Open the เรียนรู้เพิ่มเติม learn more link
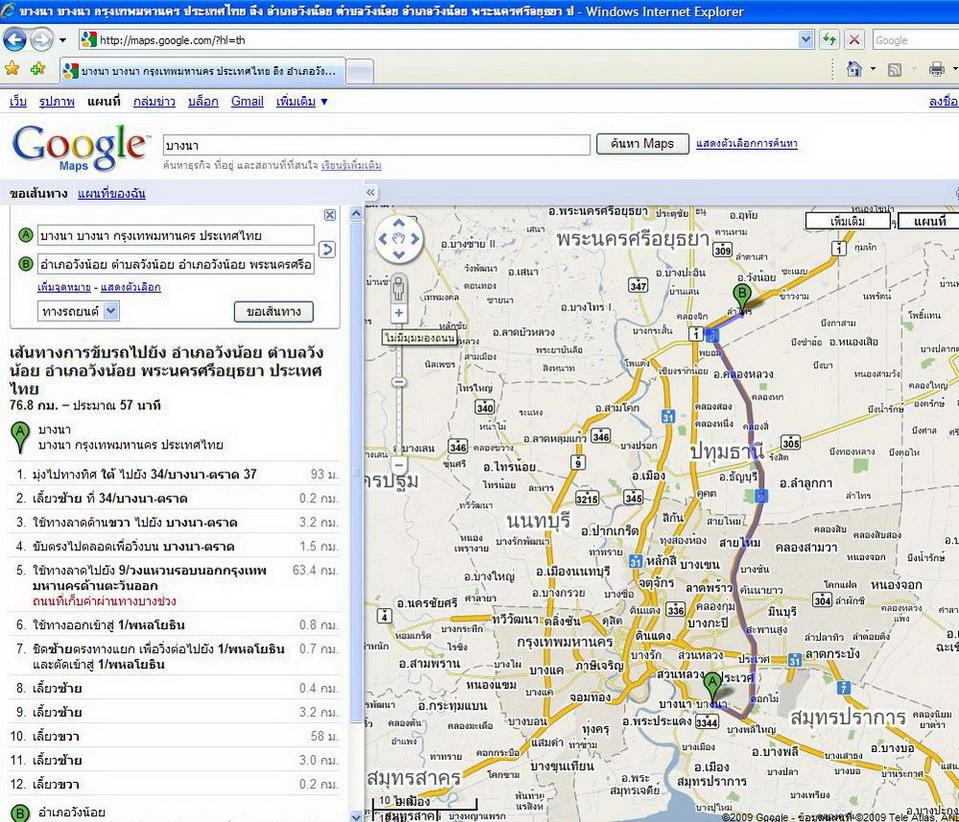Image resolution: width=959 pixels, height=822 pixels. tap(351, 165)
